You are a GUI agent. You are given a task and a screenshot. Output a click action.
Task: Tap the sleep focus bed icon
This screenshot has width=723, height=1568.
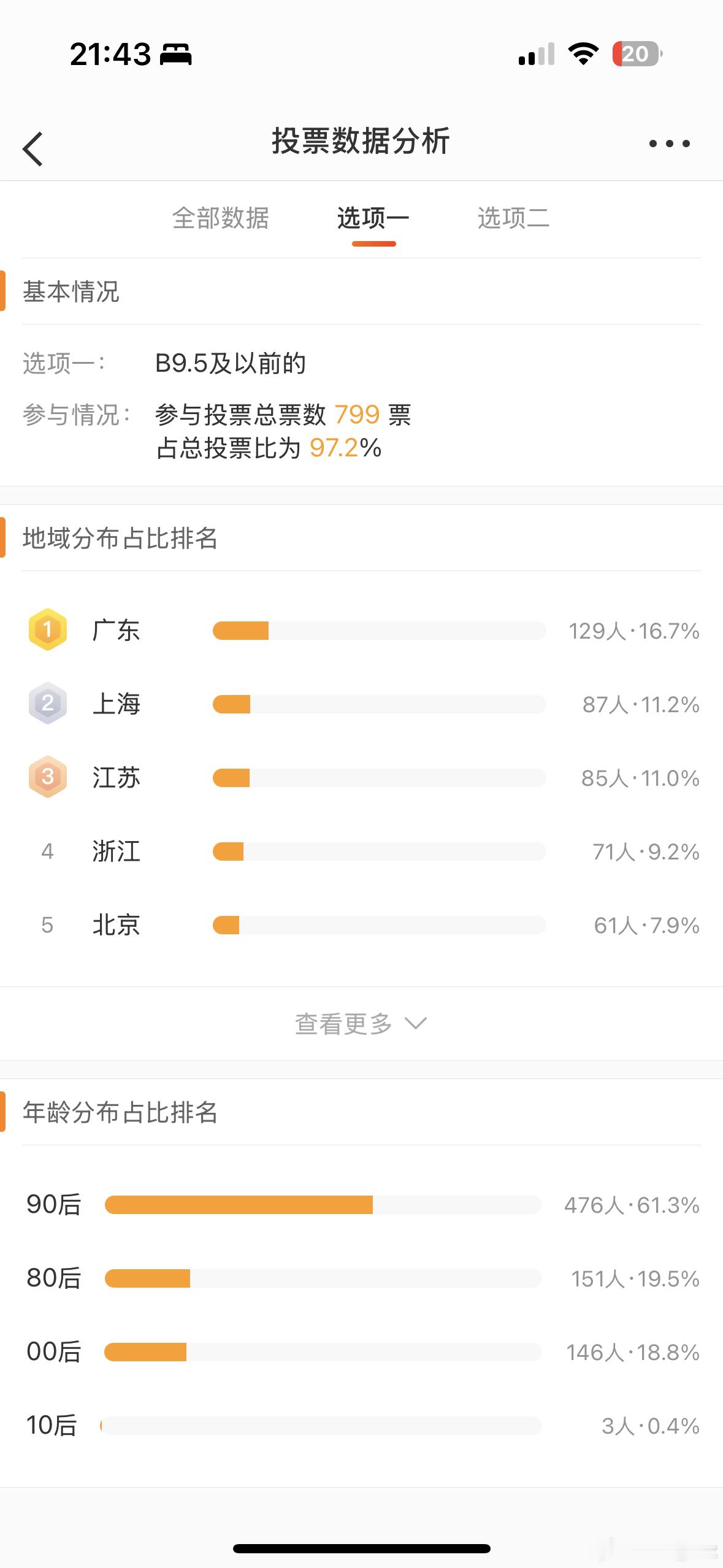pyautogui.click(x=176, y=55)
